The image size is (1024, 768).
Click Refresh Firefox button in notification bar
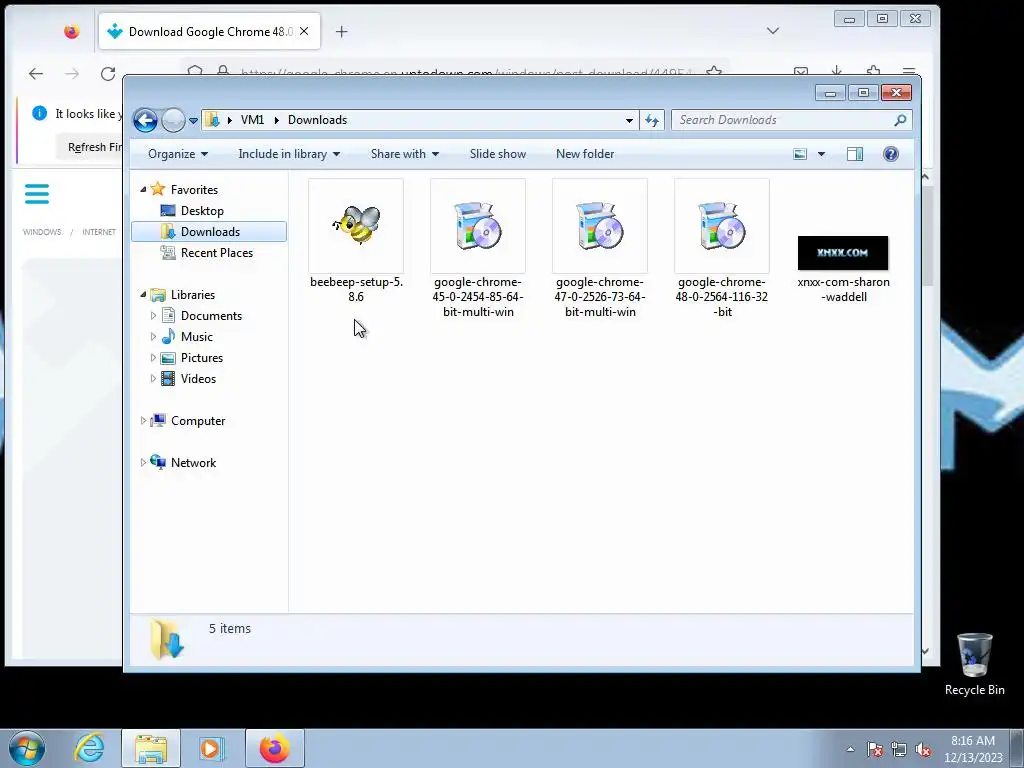(89, 148)
